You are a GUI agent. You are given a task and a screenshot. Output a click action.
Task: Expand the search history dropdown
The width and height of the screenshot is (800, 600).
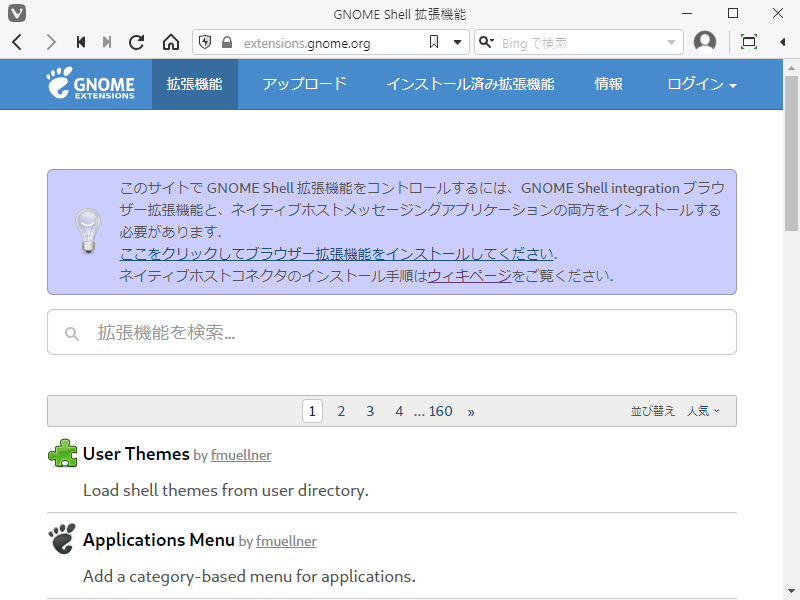671,42
